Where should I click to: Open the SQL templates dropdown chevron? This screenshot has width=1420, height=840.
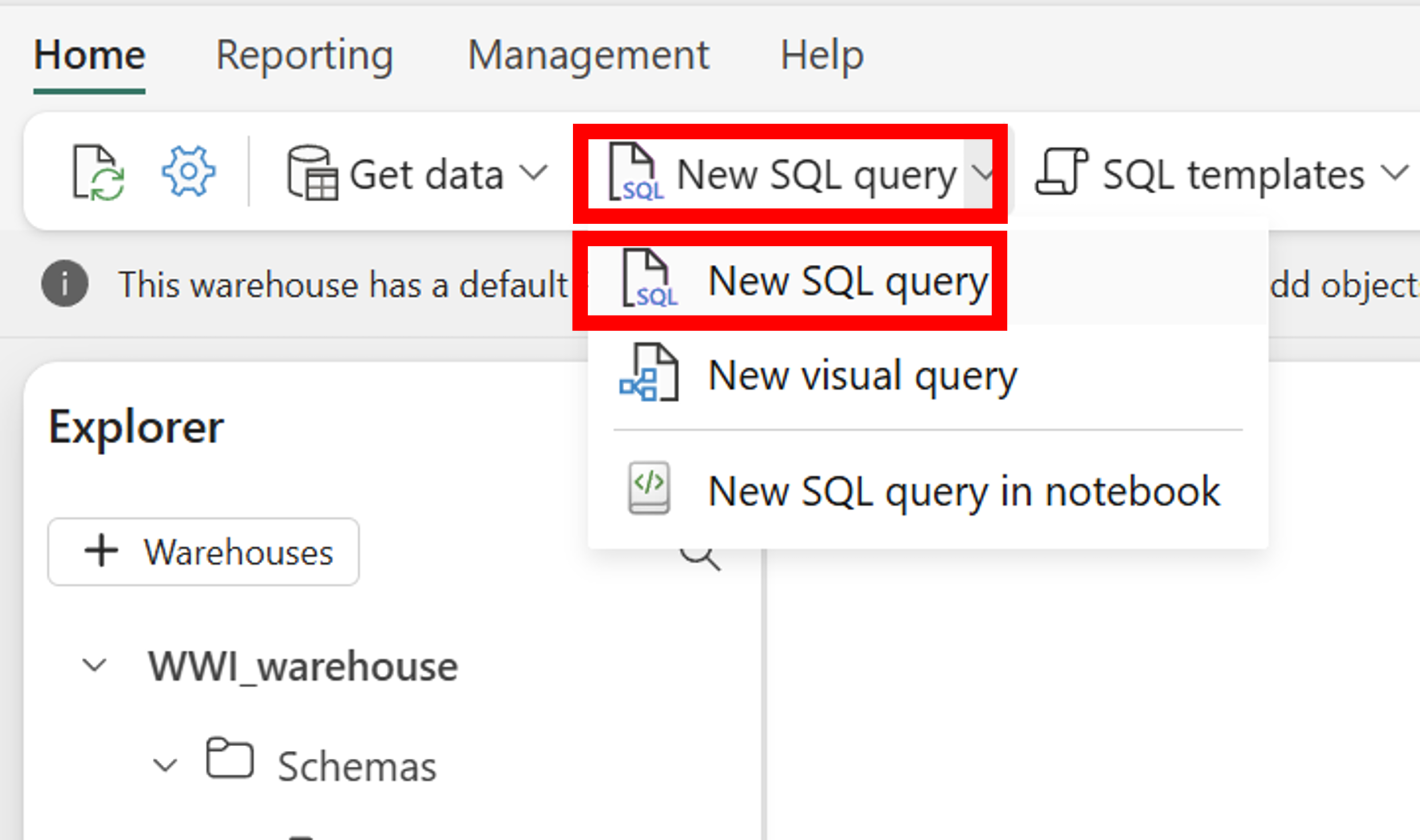pyautogui.click(x=1395, y=172)
